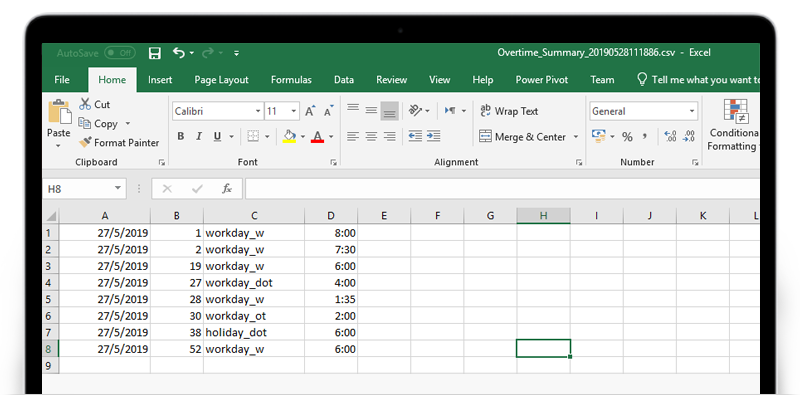Open the File tab
Screen dimensions: 800x395
point(62,80)
